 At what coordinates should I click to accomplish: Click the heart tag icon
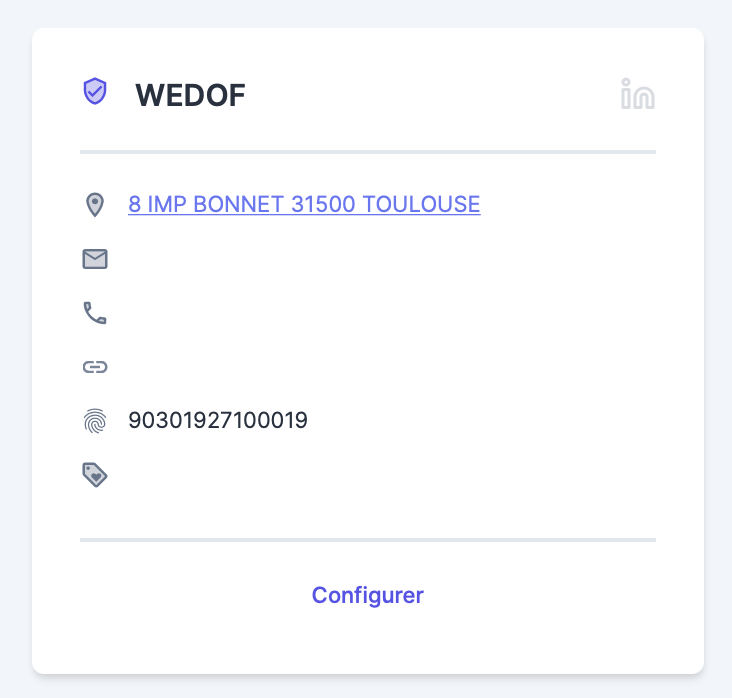coord(95,474)
